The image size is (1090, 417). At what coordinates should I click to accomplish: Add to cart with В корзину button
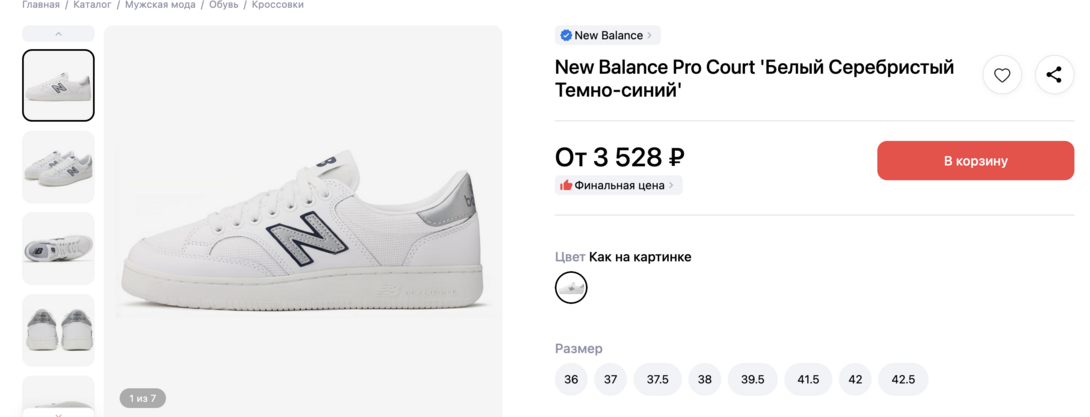tap(975, 161)
